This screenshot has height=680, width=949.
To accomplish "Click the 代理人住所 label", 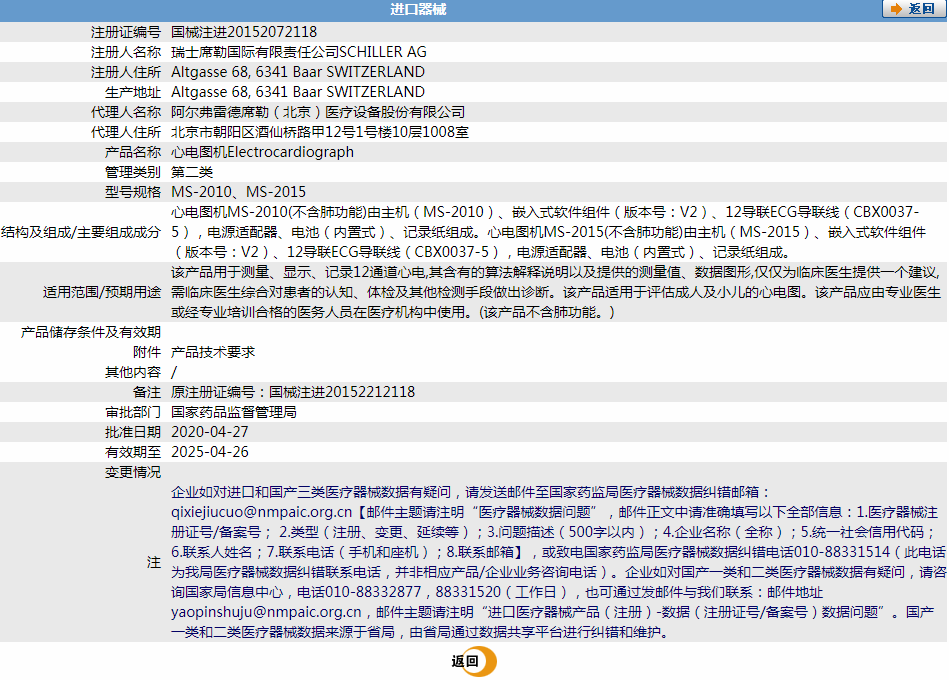I will point(126,132).
